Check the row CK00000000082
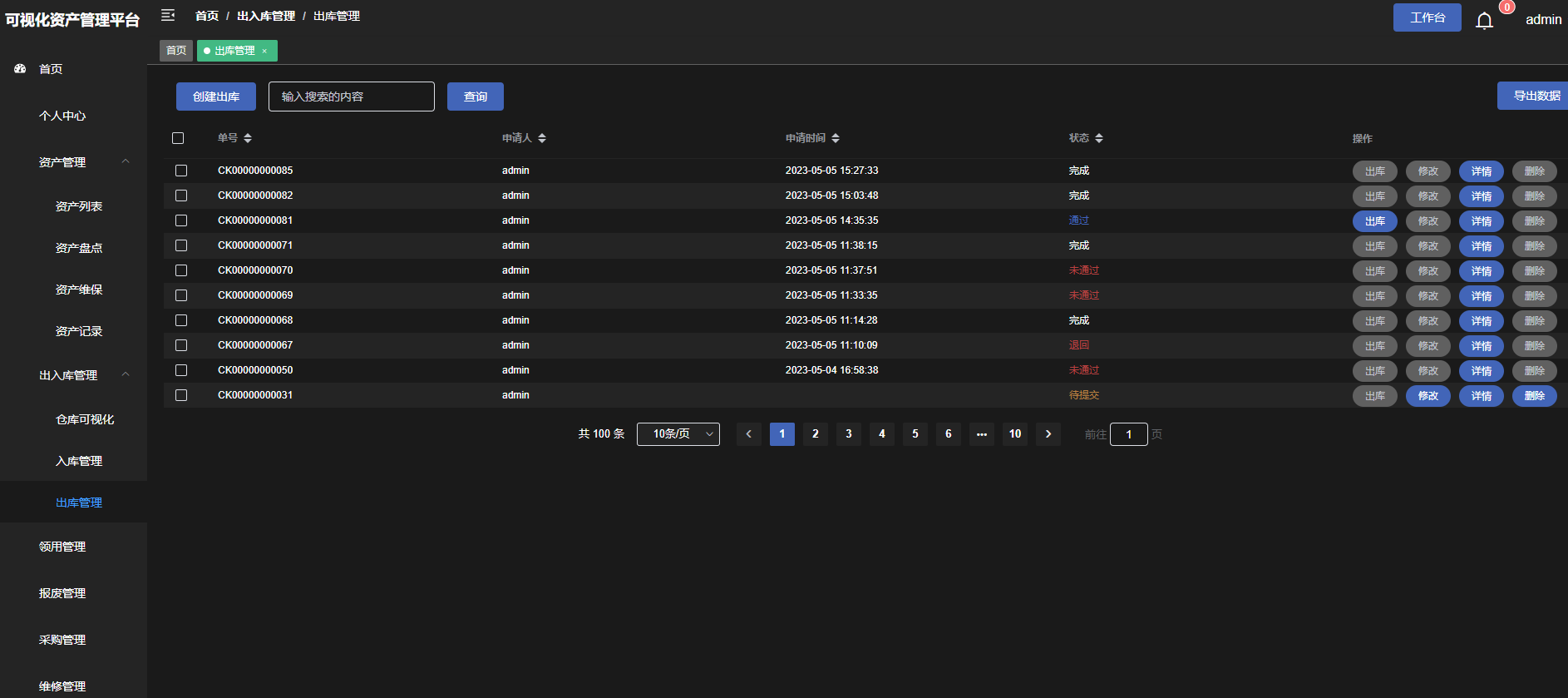The width and height of the screenshot is (1568, 698). pos(181,196)
